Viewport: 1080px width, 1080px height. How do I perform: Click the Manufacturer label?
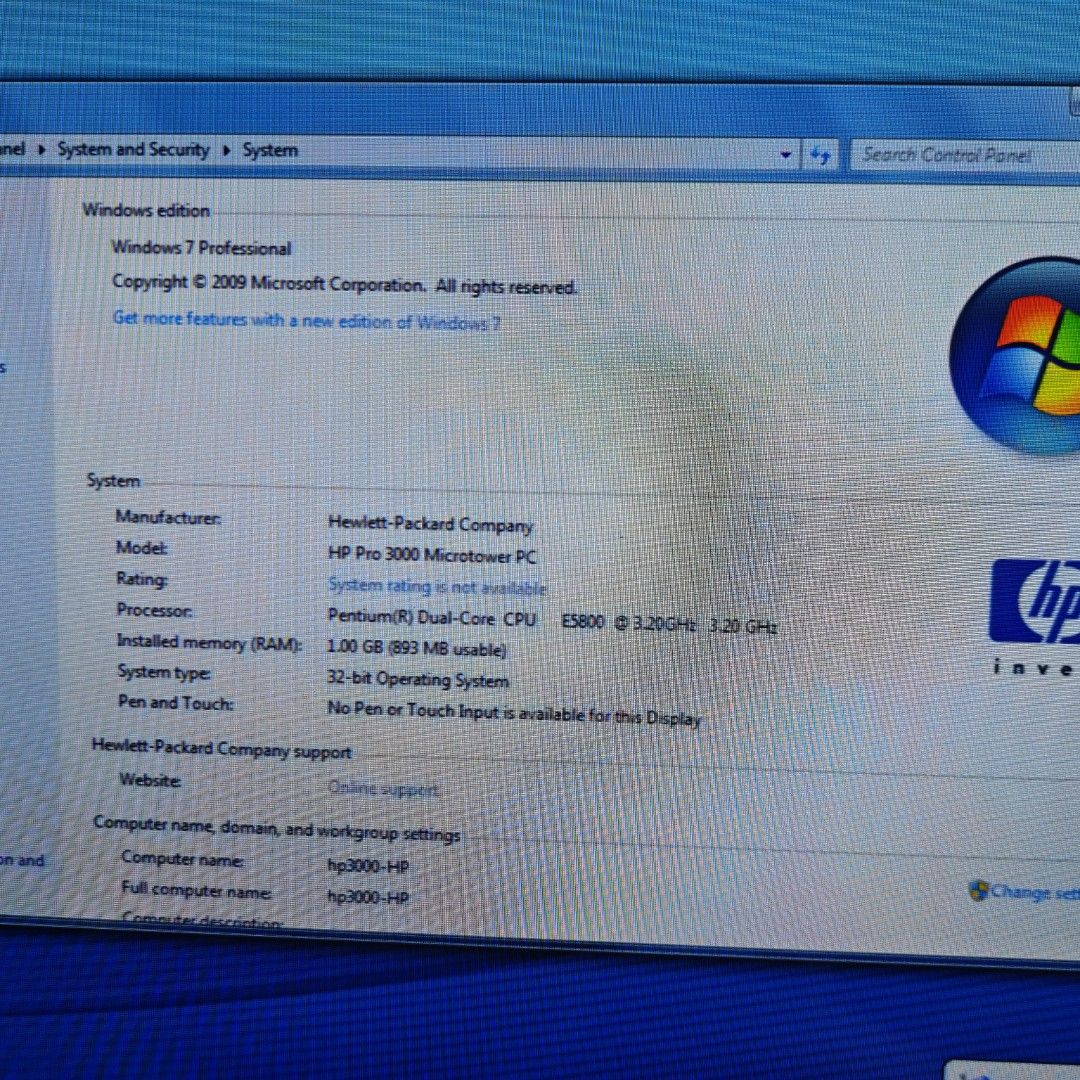tap(168, 517)
